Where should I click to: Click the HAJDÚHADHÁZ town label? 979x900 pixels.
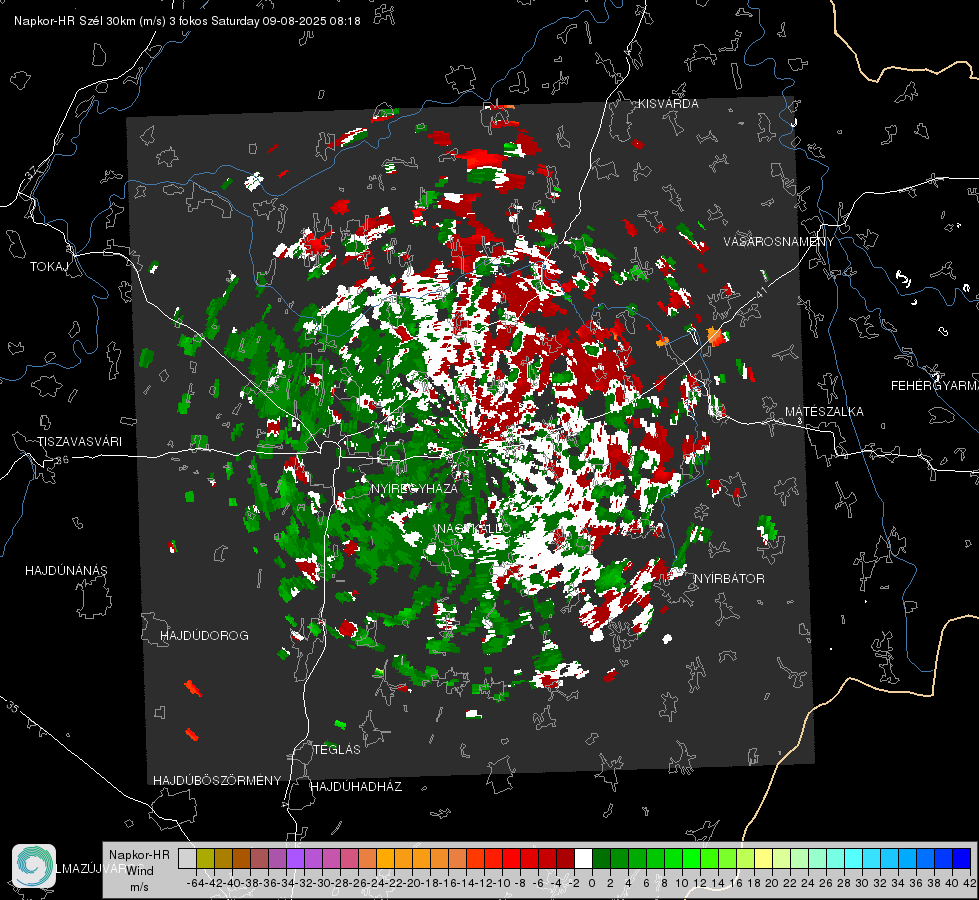point(356,787)
